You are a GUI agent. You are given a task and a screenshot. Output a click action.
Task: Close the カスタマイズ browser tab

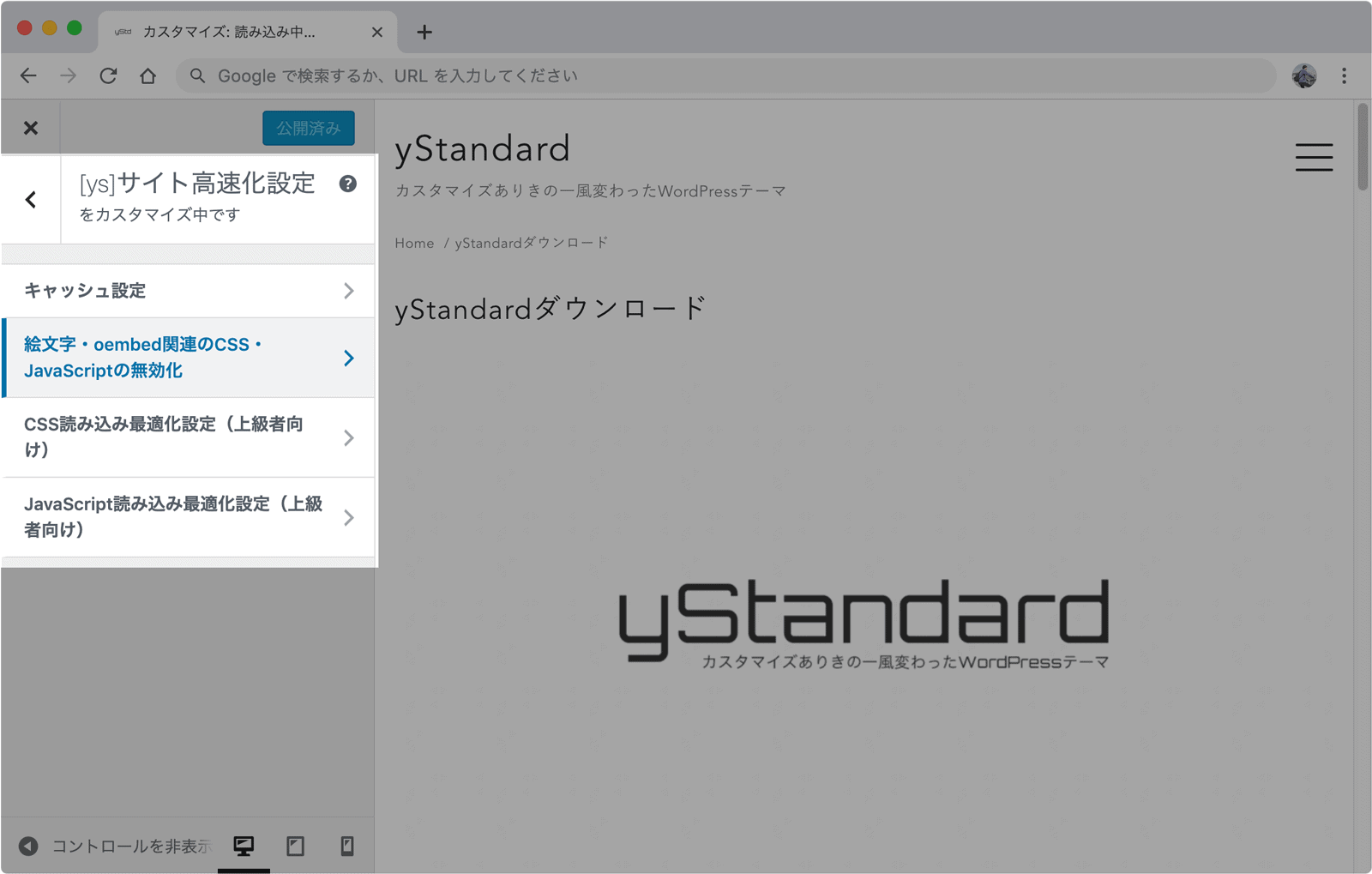tap(376, 33)
